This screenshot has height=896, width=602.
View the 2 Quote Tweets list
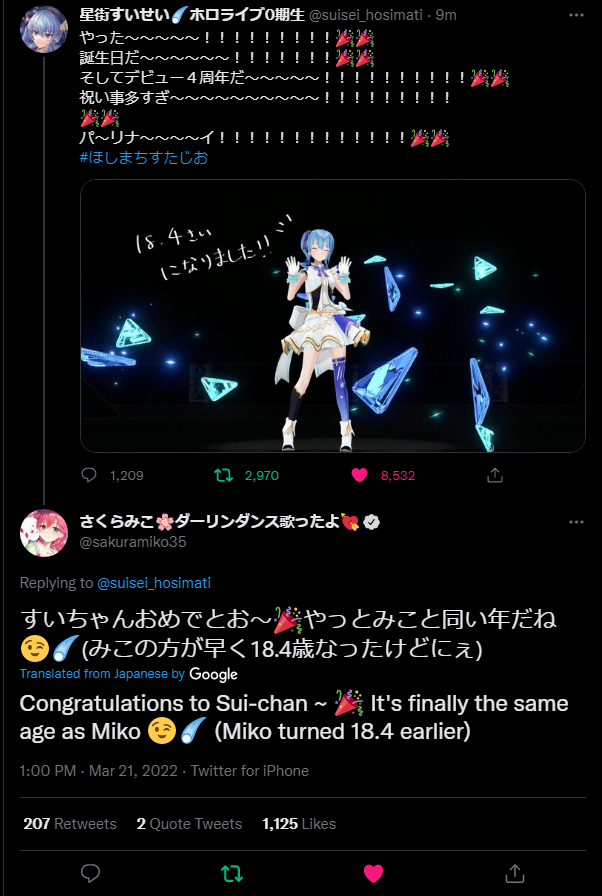click(189, 823)
